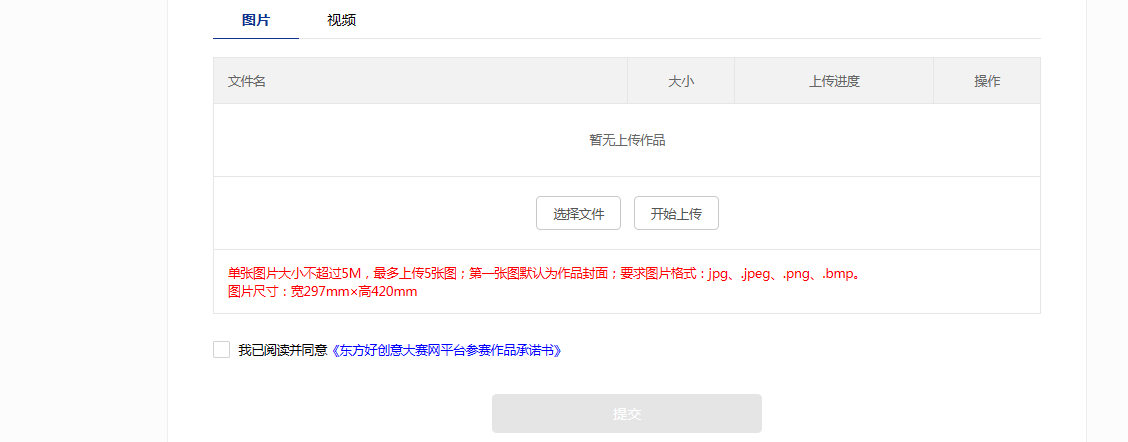Click the 大小 column header
The width and height of the screenshot is (1128, 442).
[681, 81]
